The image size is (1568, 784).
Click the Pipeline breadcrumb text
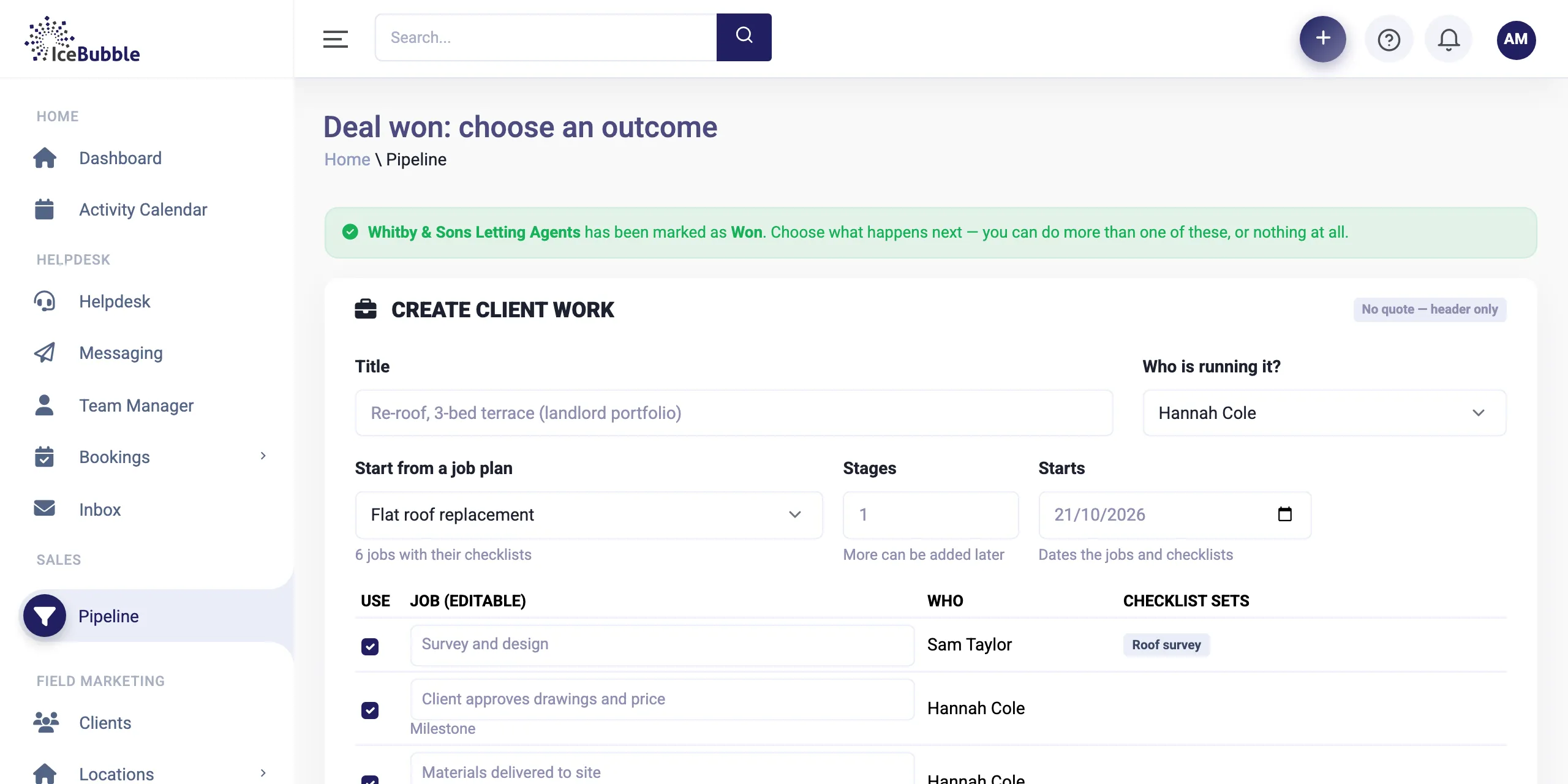click(x=416, y=159)
